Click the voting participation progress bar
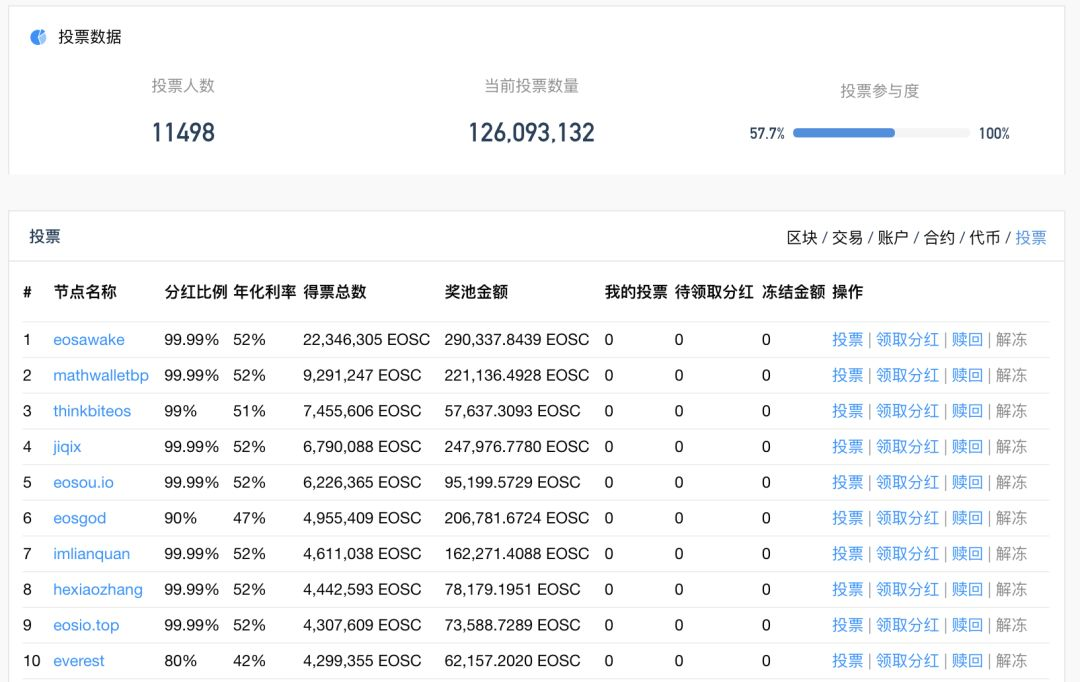 point(881,133)
